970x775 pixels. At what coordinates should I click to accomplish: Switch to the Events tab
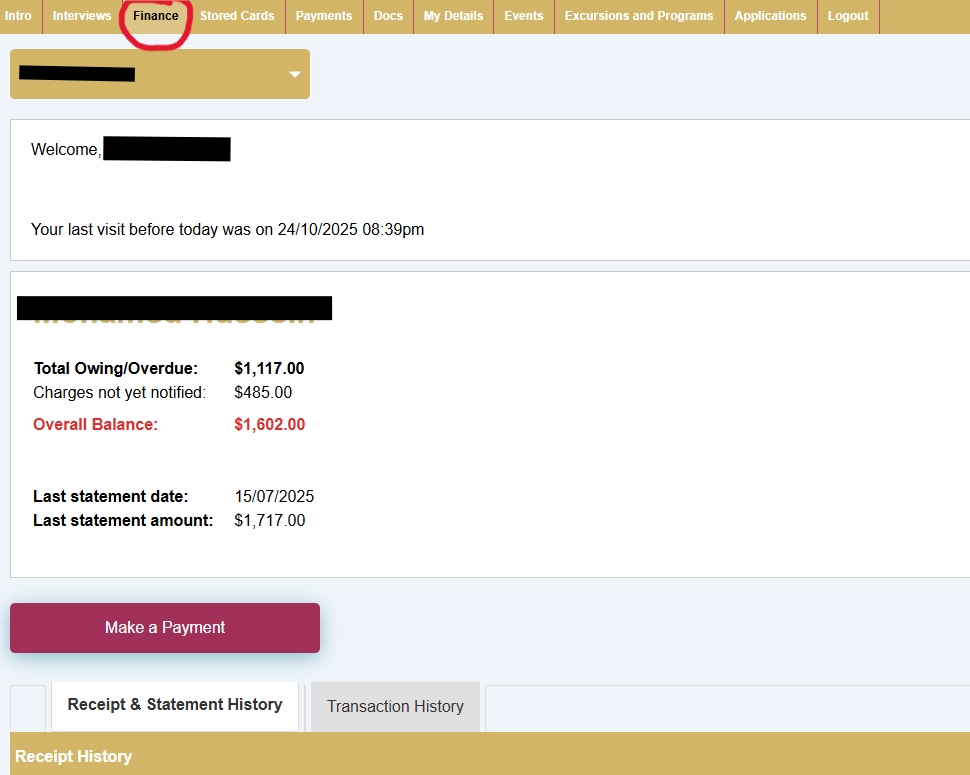click(524, 16)
